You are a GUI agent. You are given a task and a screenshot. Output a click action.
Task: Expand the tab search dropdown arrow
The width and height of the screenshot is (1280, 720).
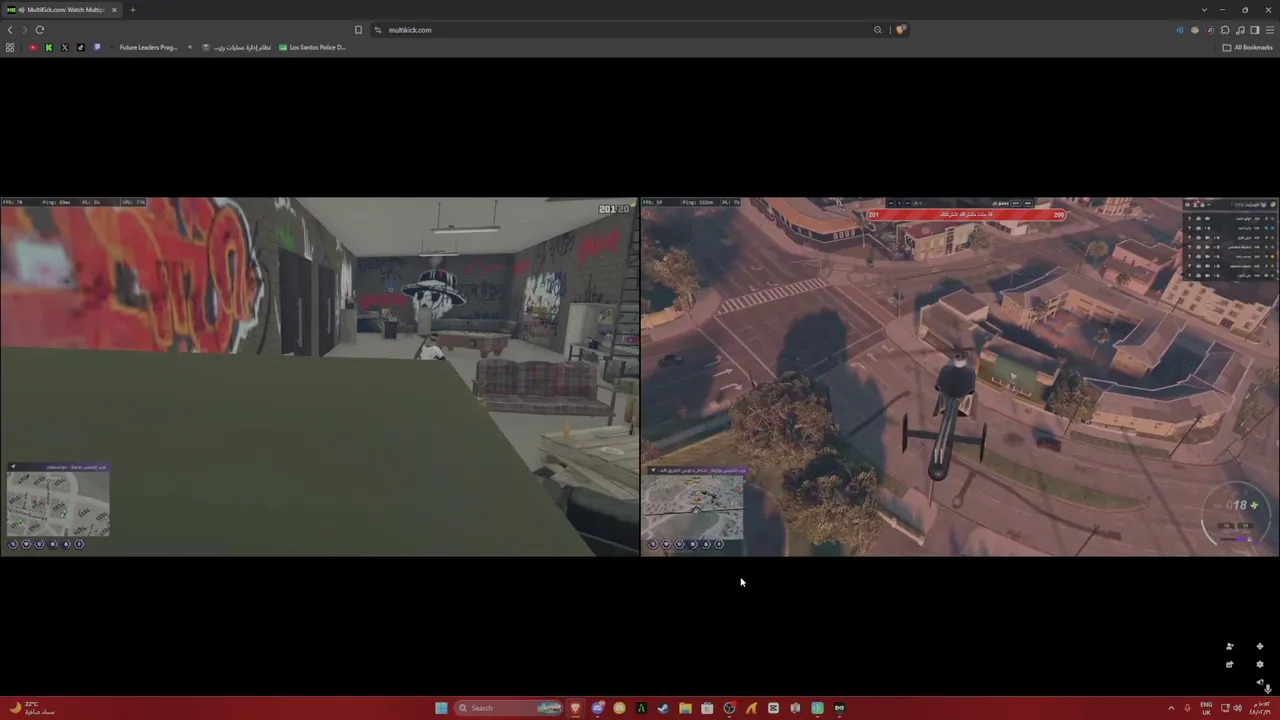(x=1204, y=10)
